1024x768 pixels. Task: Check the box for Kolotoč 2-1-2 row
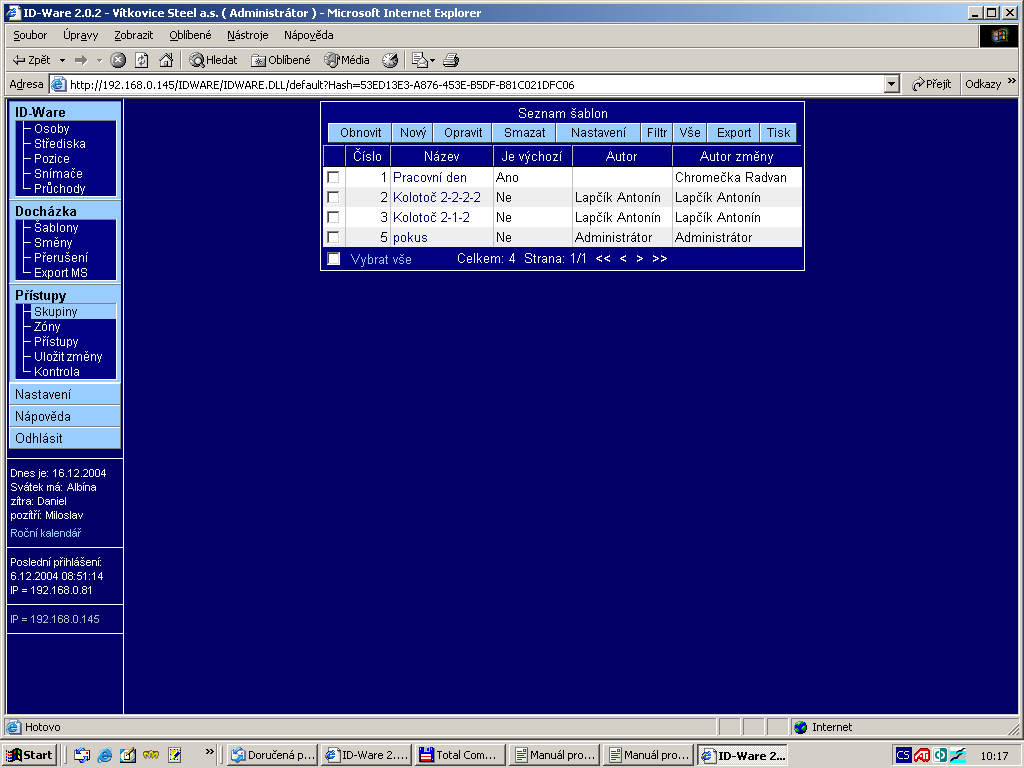pos(333,217)
